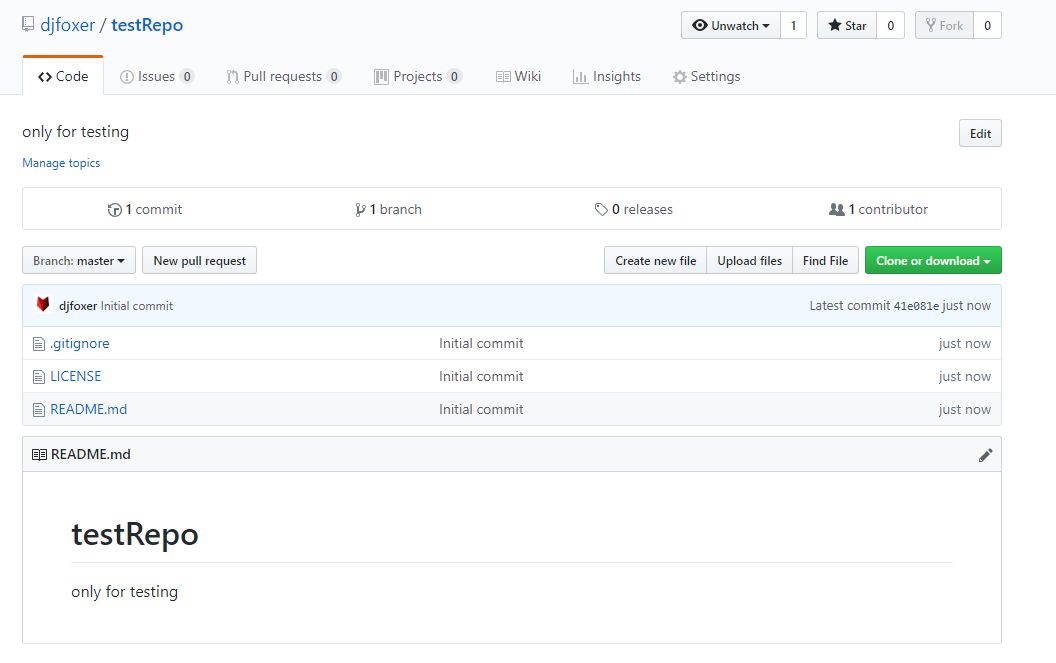1056x663 pixels.
Task: Click the Upload files button
Action: click(750, 261)
